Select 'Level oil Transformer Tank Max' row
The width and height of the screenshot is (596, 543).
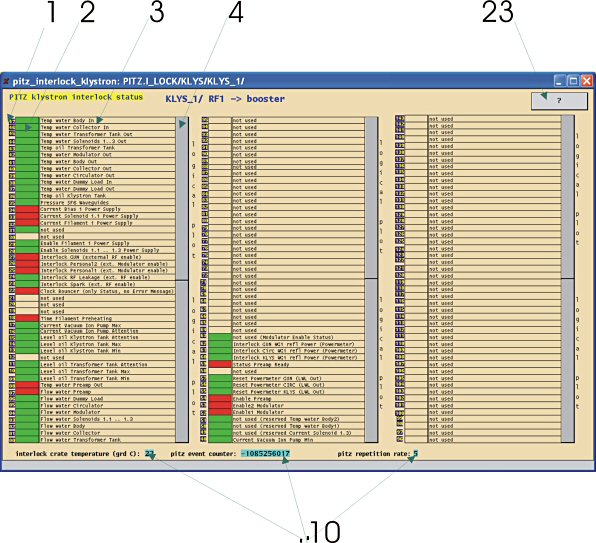[107, 371]
